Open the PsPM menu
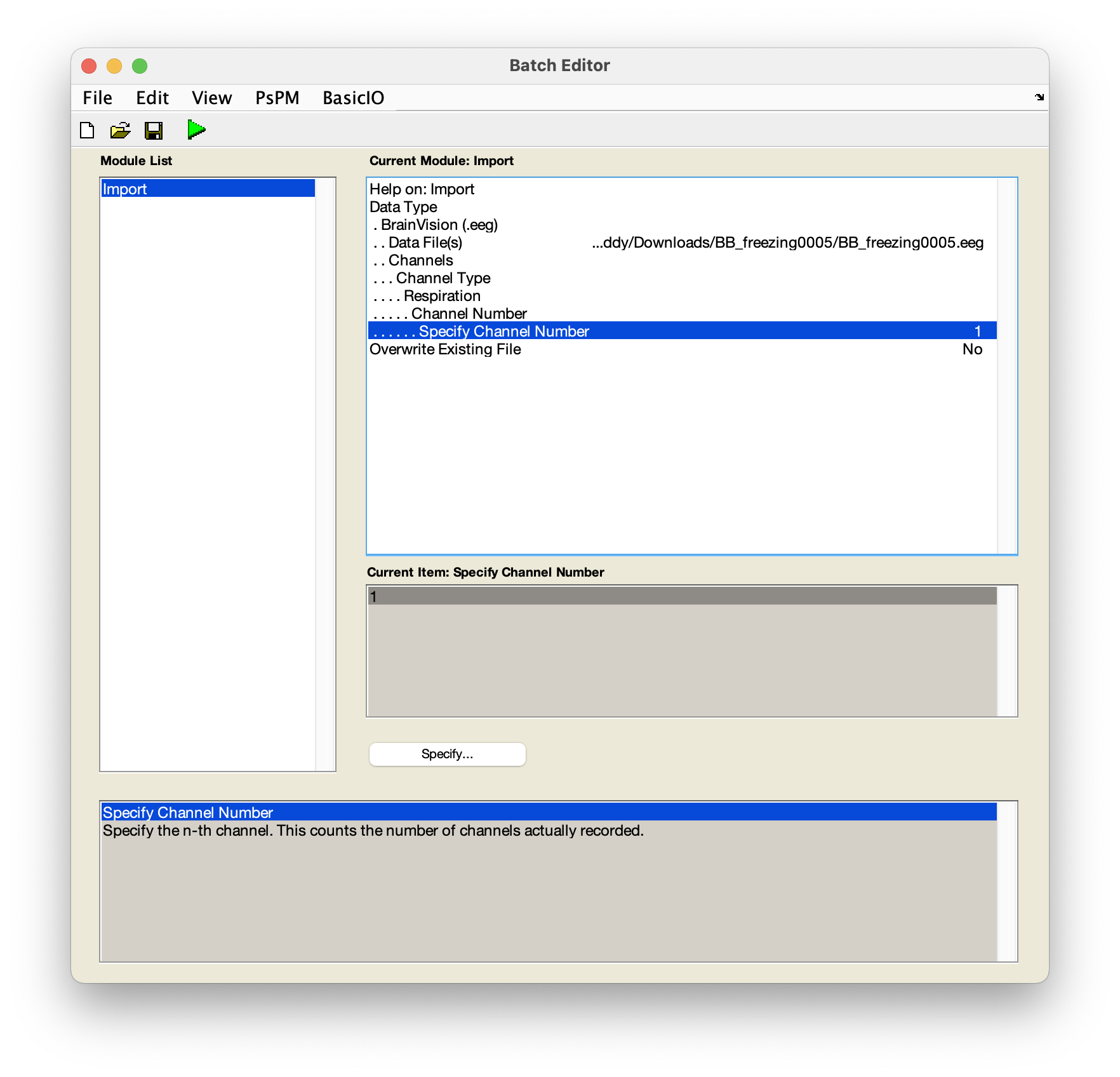 [277, 97]
